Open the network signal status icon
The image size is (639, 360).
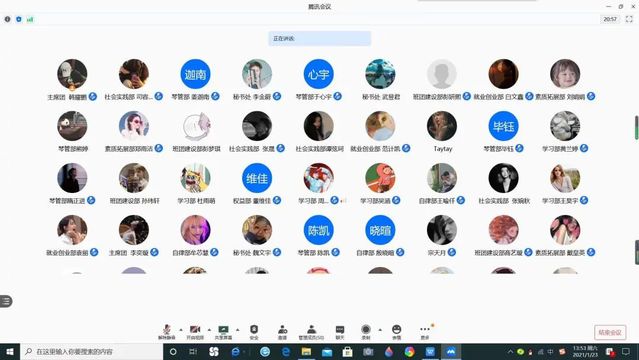[30, 19]
